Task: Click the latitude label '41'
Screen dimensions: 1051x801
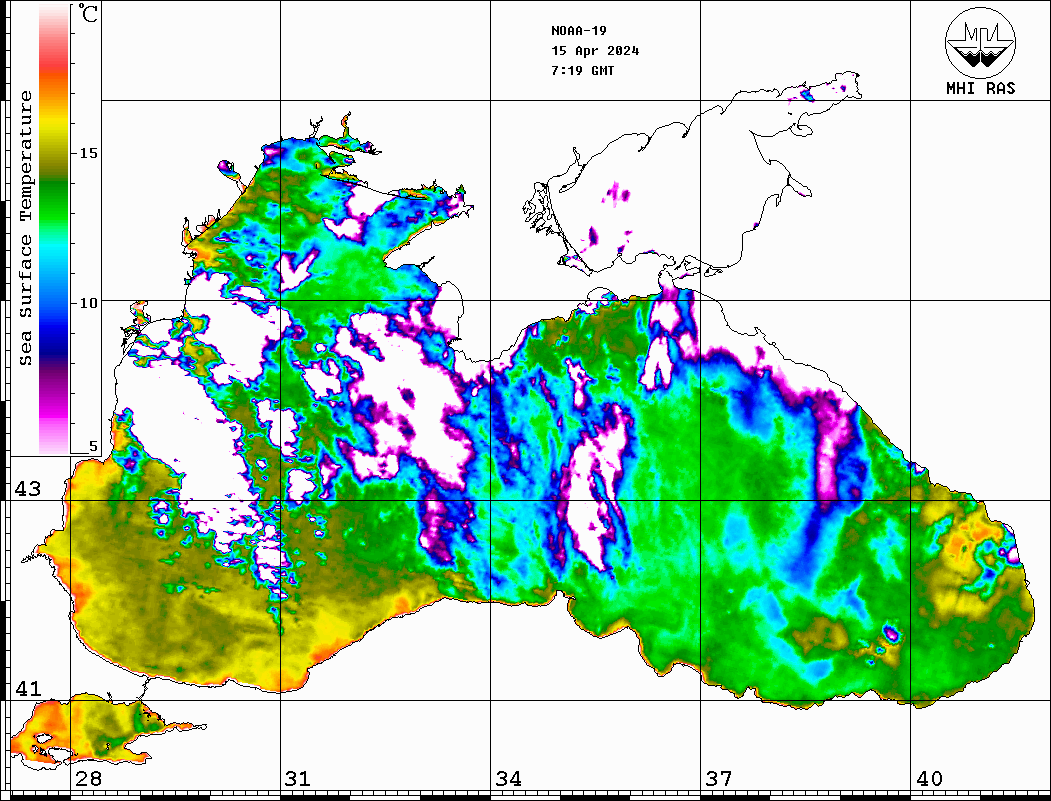Action: 27,689
